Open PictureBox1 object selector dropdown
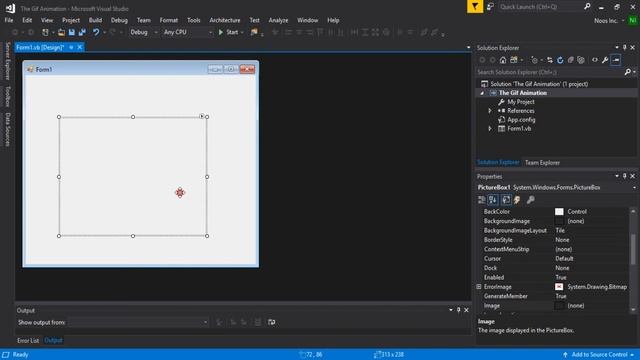 [634, 187]
